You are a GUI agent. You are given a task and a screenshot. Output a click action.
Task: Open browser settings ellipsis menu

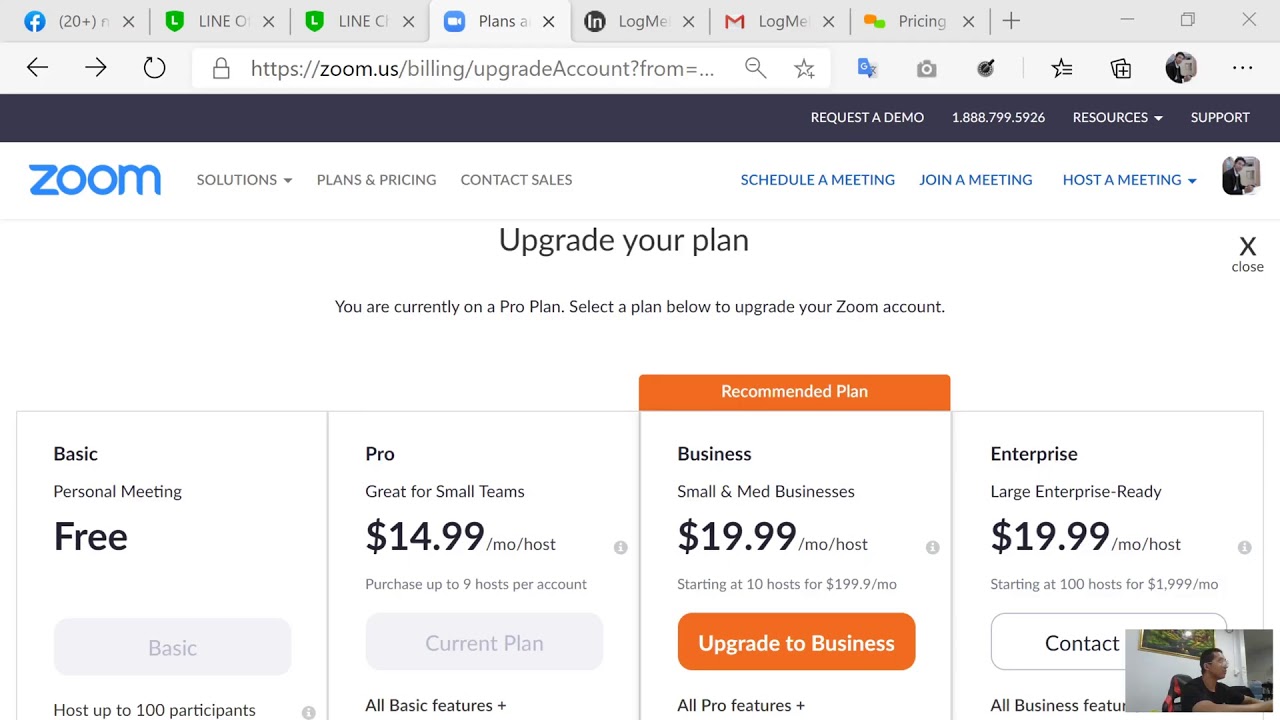(x=1242, y=68)
